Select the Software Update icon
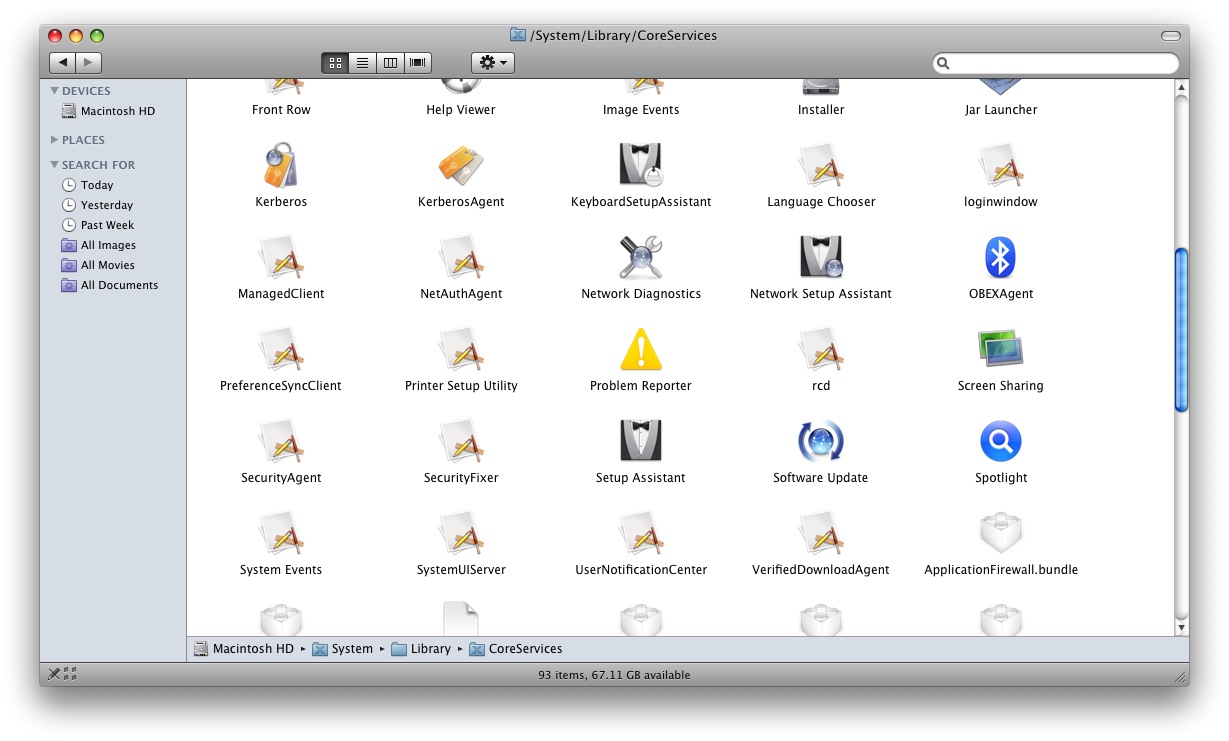This screenshot has height=741, width=1229. [x=821, y=441]
